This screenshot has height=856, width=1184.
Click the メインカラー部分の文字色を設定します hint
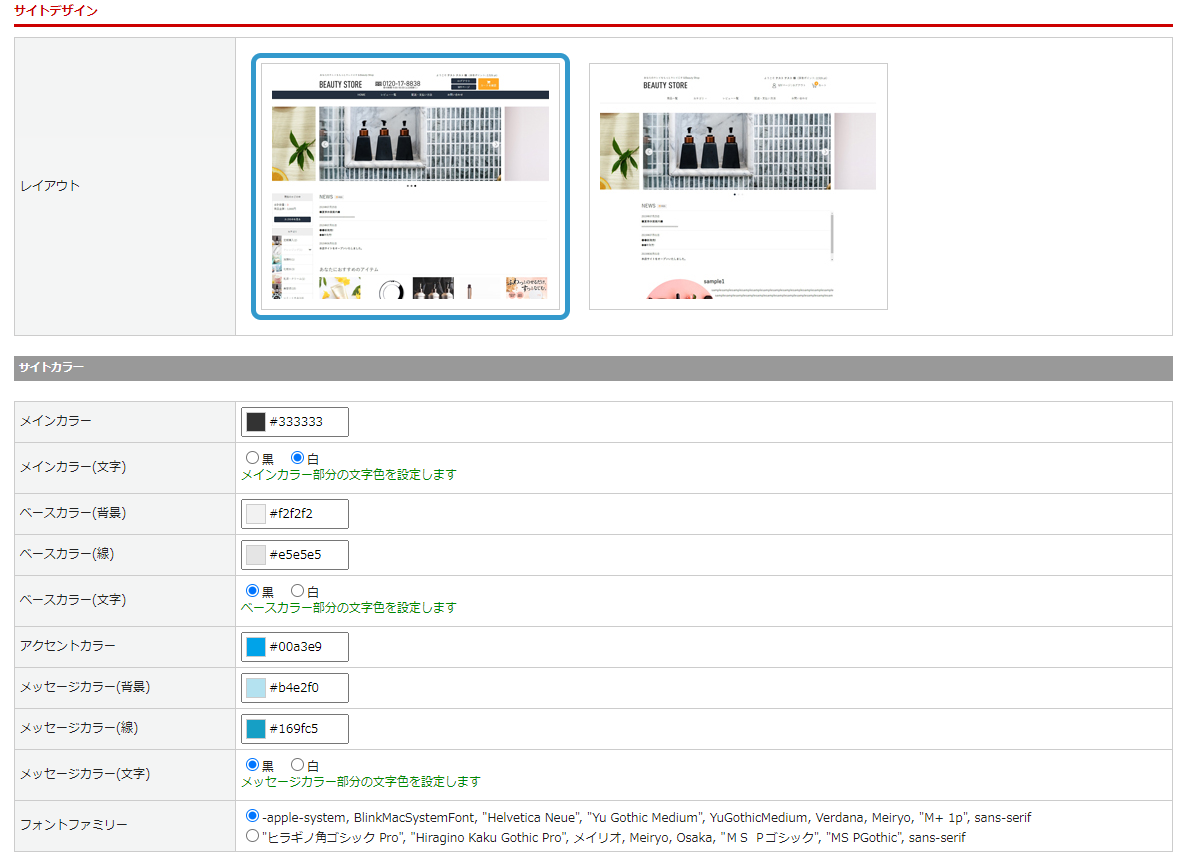(349, 475)
